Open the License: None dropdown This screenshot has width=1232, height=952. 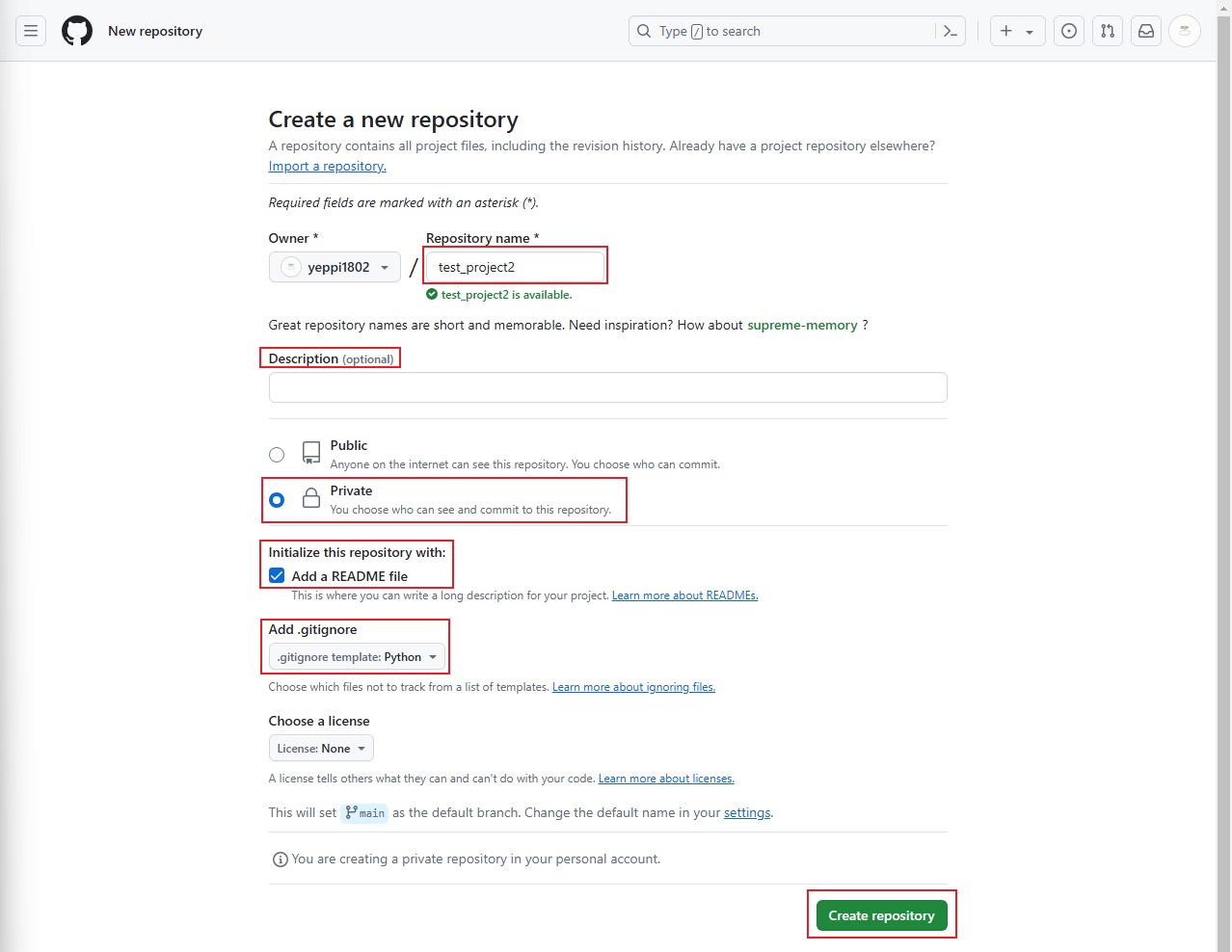pos(321,749)
